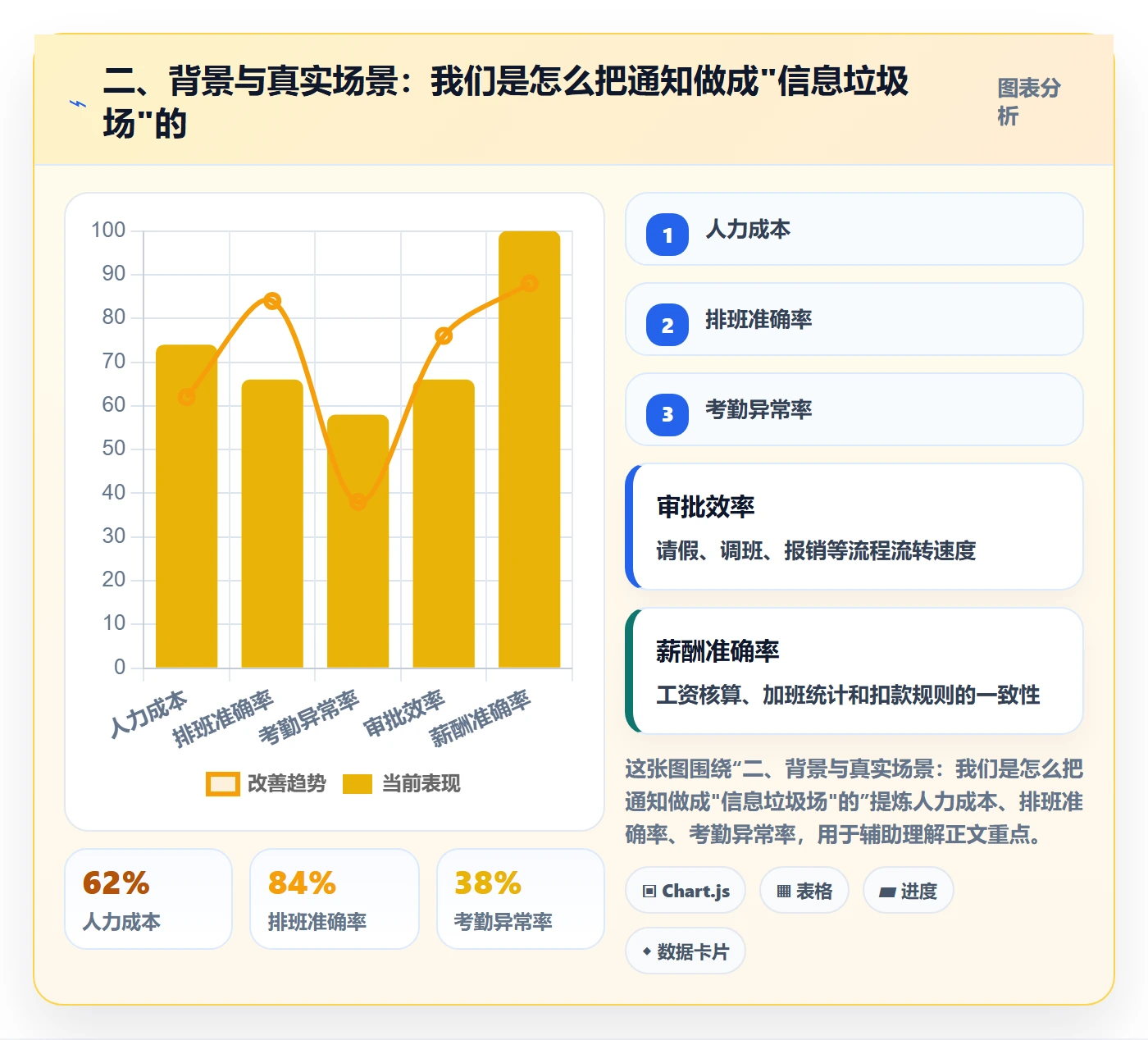Click the 38% 考勤异常率 stat card

[521, 899]
